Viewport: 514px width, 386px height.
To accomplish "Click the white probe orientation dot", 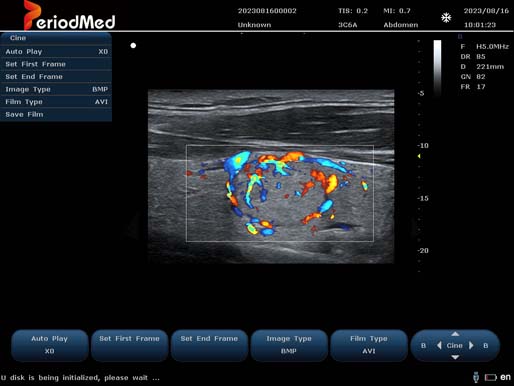I will click(x=133, y=45).
